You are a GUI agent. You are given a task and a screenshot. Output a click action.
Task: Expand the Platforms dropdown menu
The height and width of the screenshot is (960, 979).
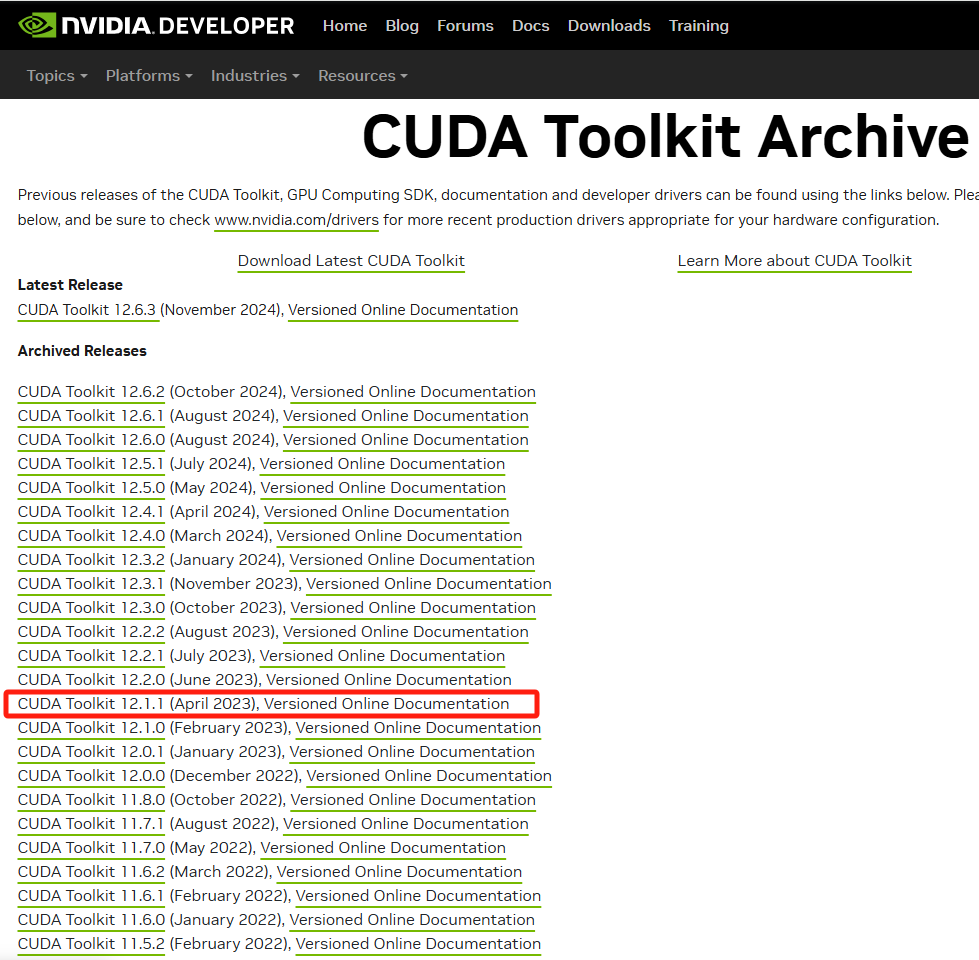[149, 76]
